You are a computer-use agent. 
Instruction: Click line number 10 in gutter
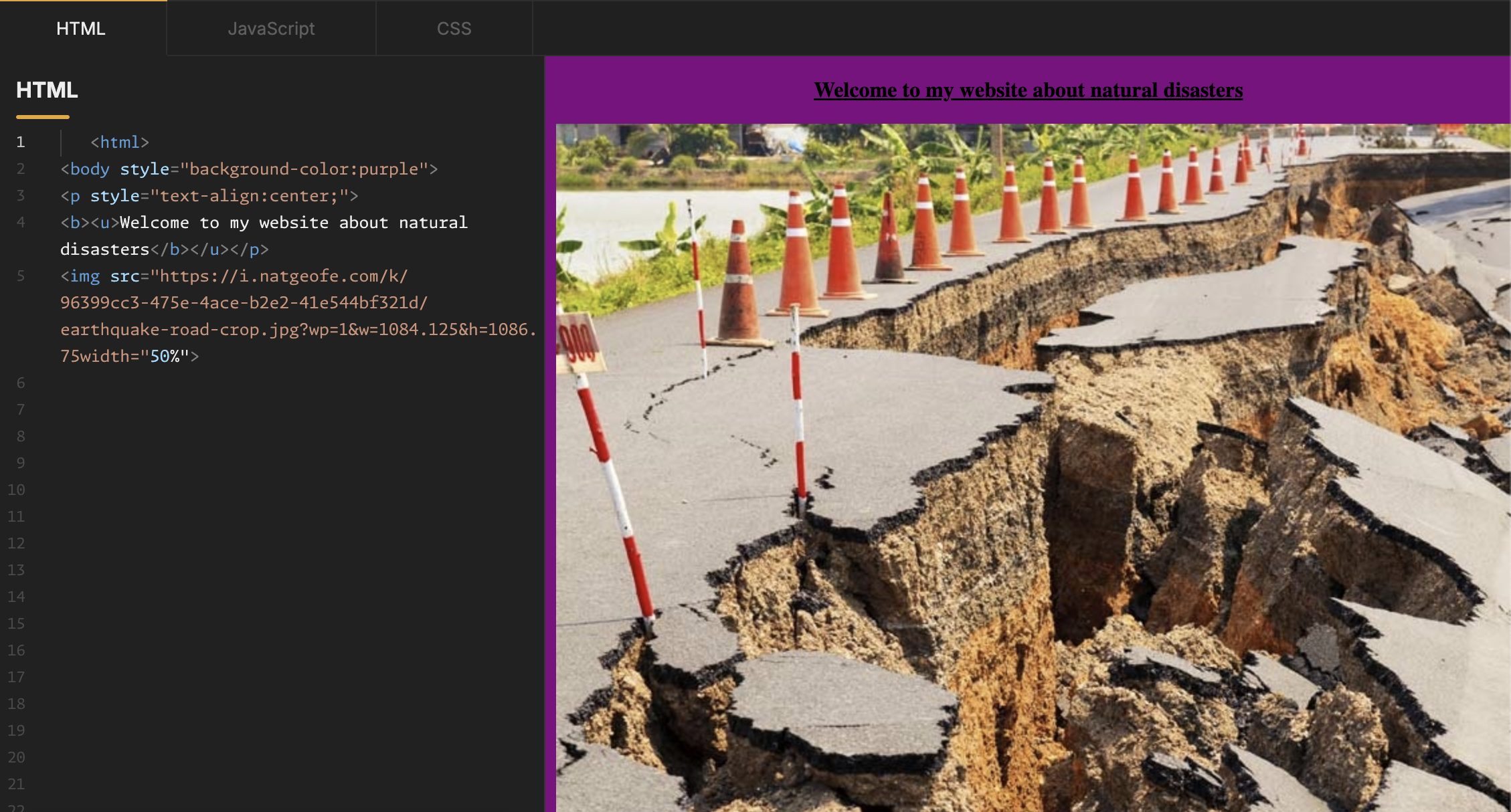pos(17,490)
